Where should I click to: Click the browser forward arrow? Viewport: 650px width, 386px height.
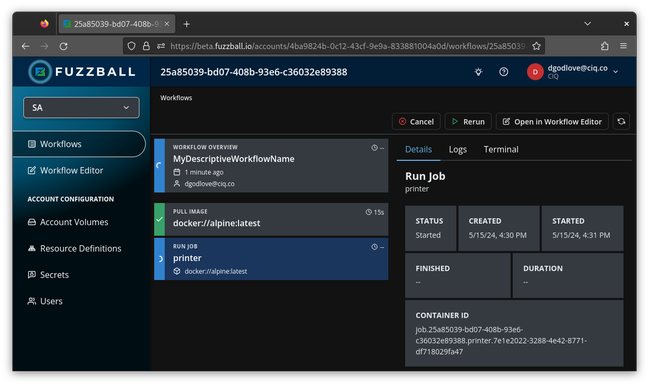44,46
